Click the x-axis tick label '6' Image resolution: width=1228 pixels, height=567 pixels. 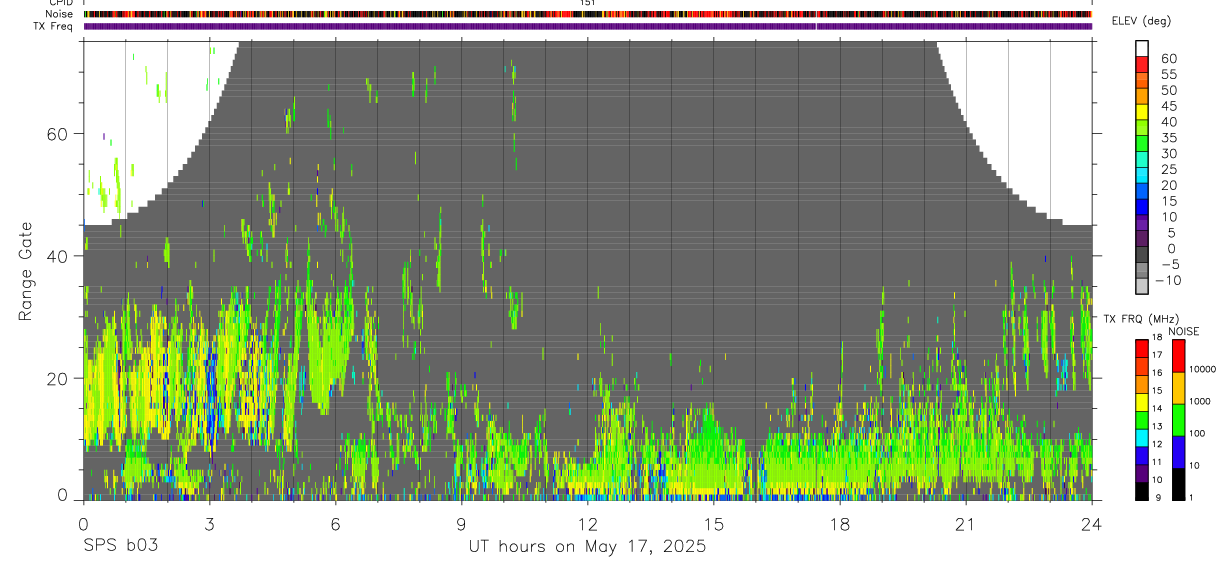point(335,524)
